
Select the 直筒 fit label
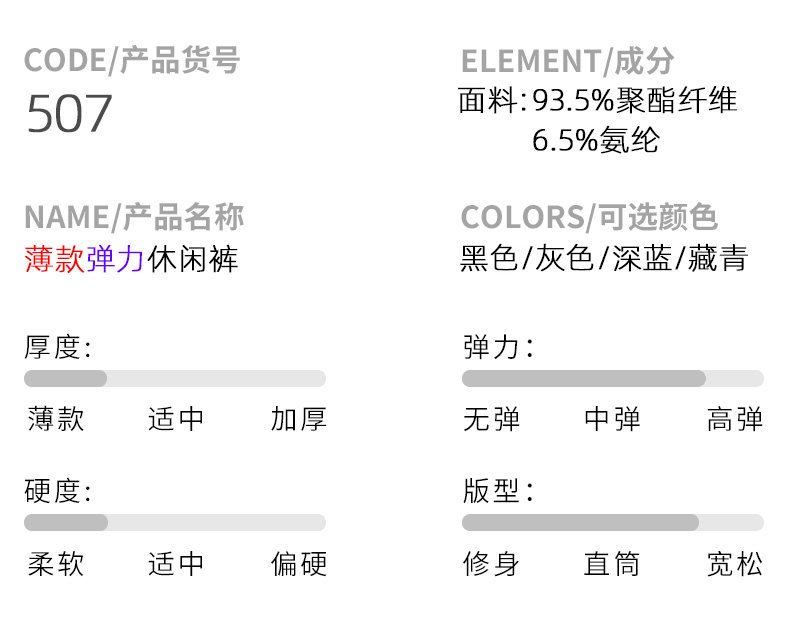click(x=612, y=564)
